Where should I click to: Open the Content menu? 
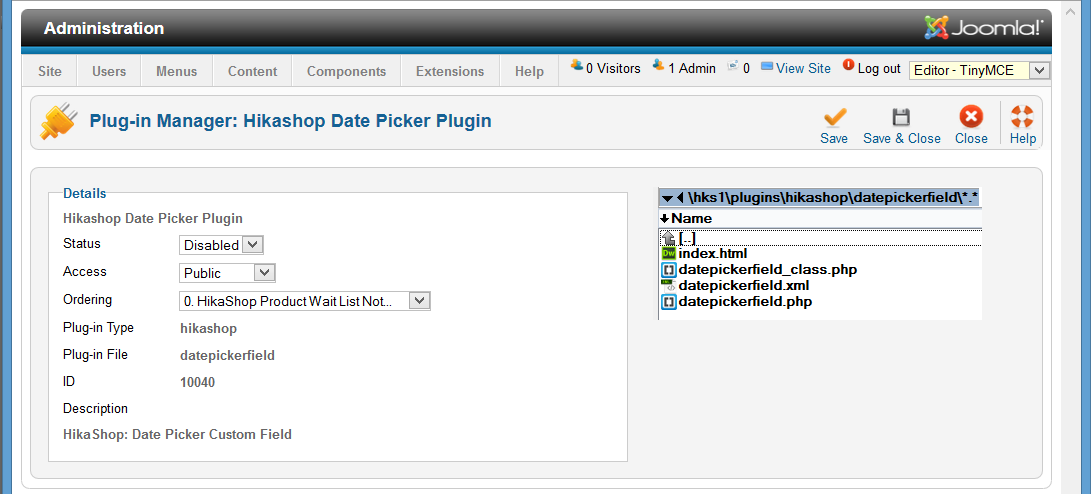click(x=253, y=71)
